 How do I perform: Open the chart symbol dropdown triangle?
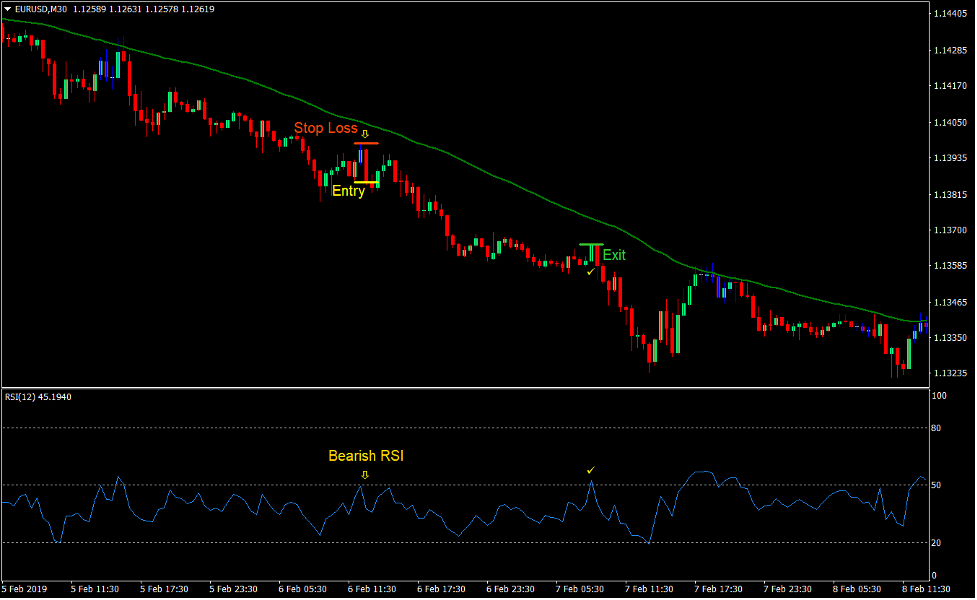tap(8, 8)
